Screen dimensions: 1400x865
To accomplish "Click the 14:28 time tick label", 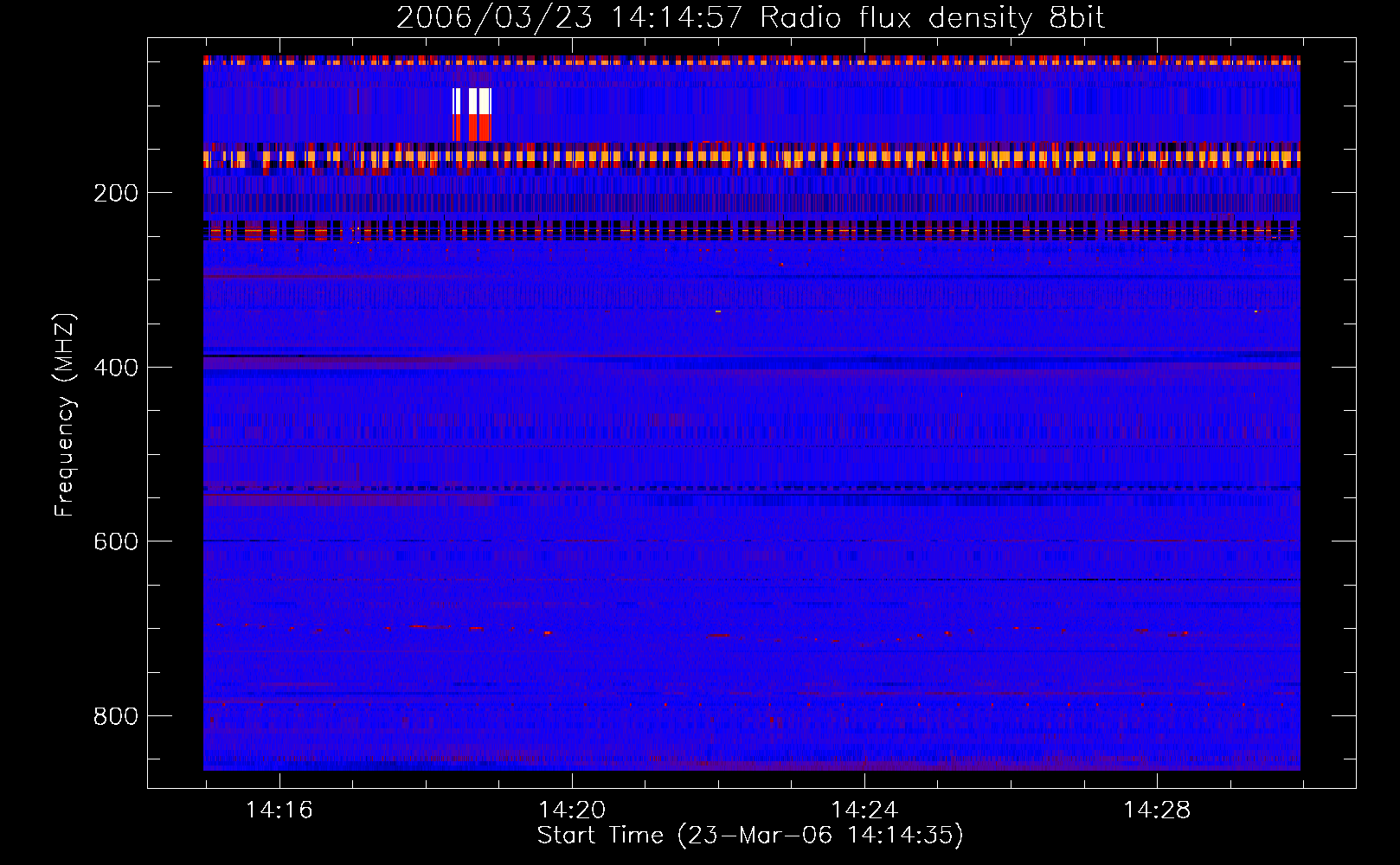I will coord(1157,811).
